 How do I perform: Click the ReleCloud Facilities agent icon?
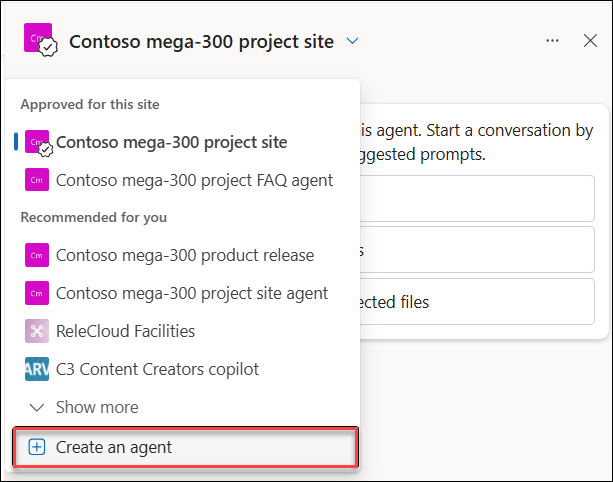pos(37,331)
